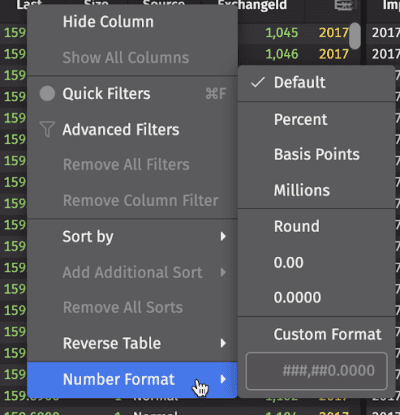The height and width of the screenshot is (415, 400).
Task: Expand the Reverse Table submenu arrow
Action: [223, 343]
